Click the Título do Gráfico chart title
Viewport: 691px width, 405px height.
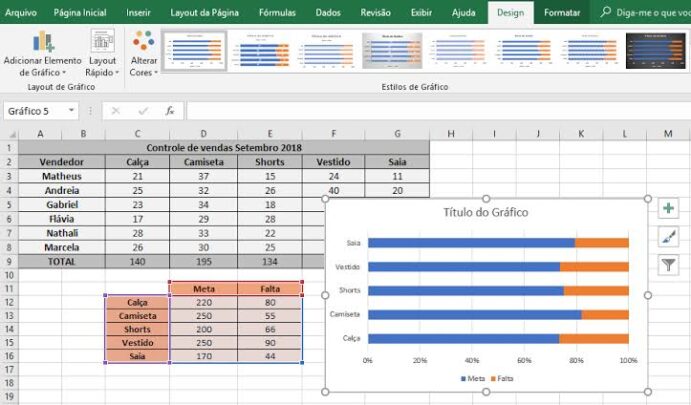click(486, 212)
